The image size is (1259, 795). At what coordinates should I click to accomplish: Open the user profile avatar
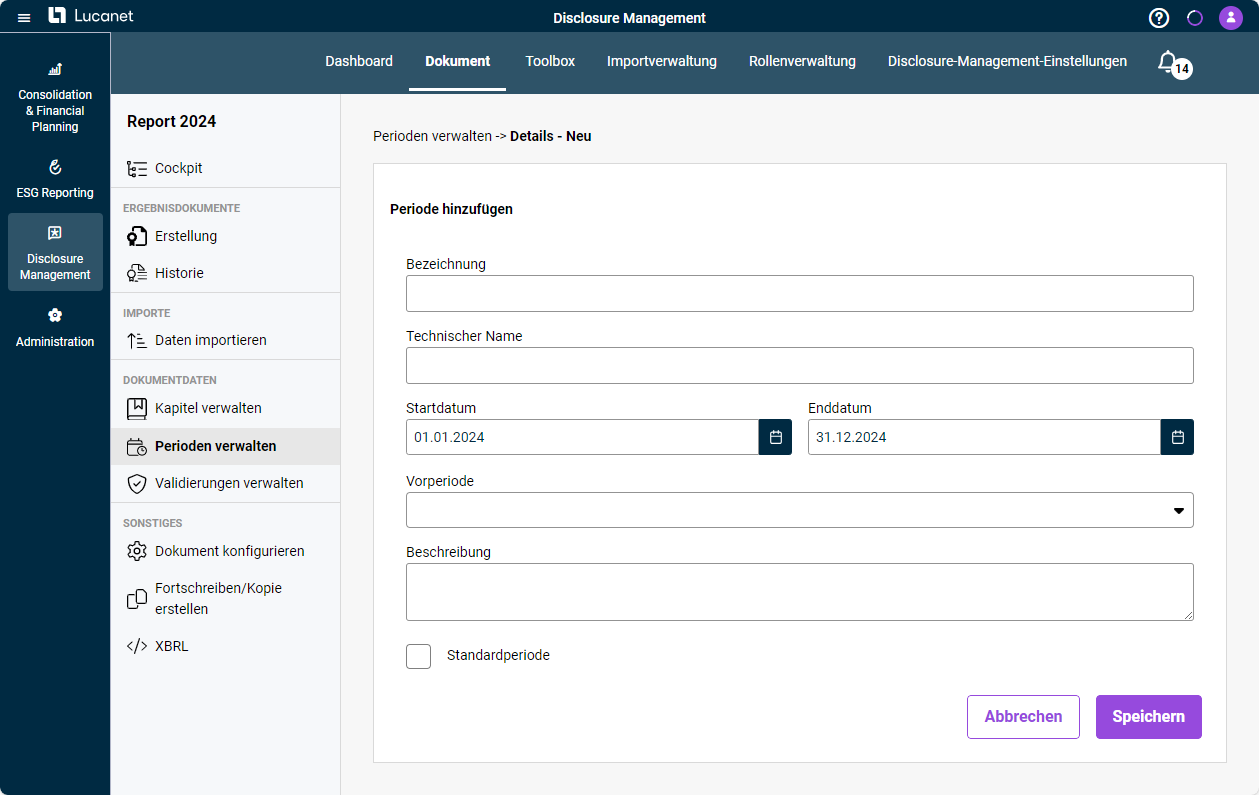tap(1231, 18)
